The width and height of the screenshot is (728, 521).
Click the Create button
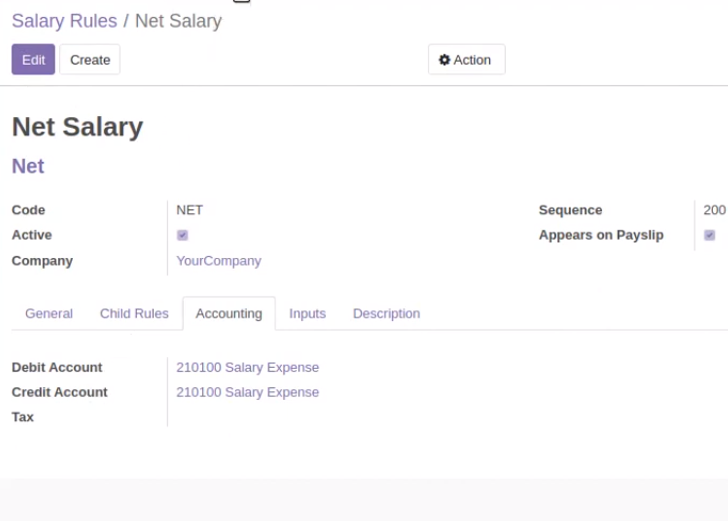pyautogui.click(x=90, y=59)
